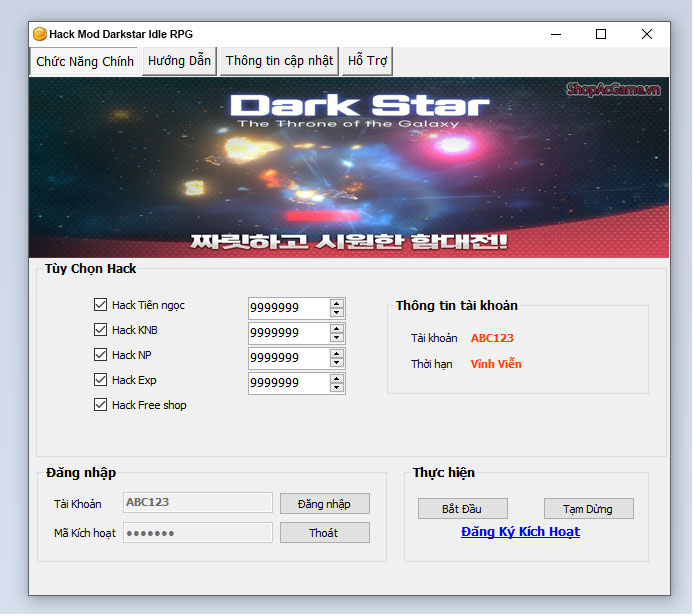Toggle the Hack Tiên ngọc checkbox
The image size is (693, 616).
click(x=100, y=305)
